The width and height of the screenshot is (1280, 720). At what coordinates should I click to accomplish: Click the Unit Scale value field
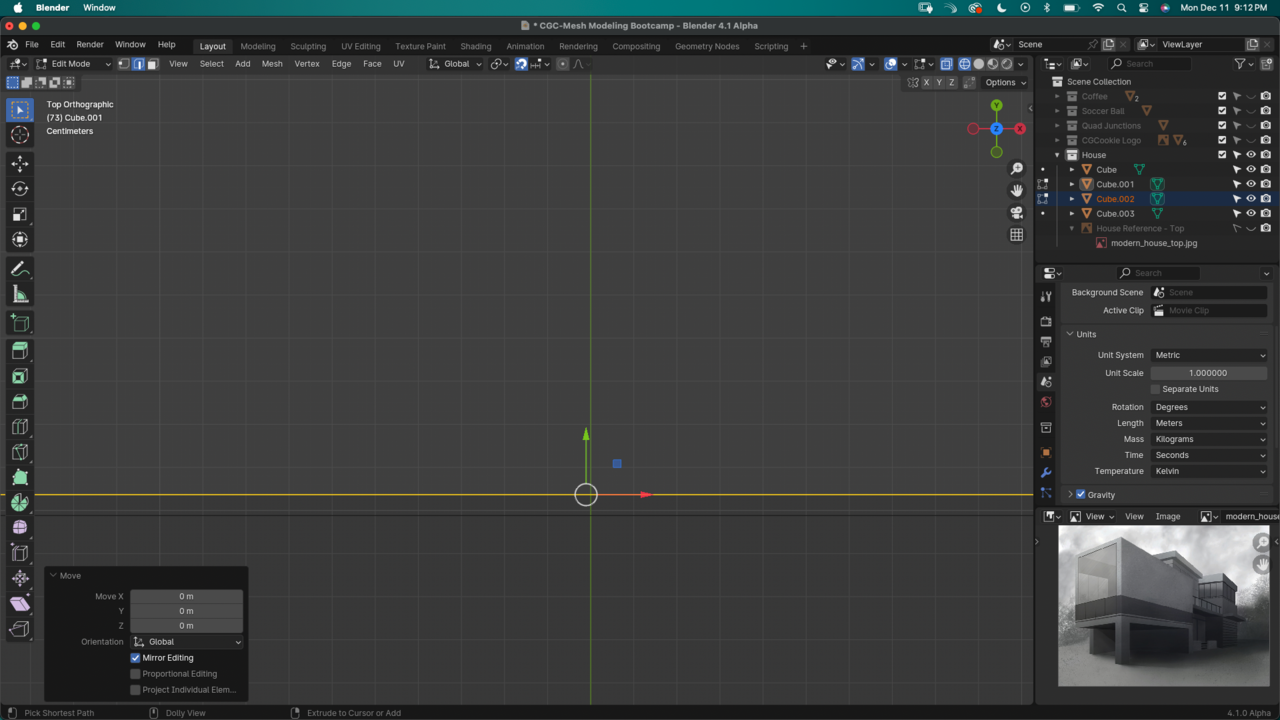point(1208,373)
